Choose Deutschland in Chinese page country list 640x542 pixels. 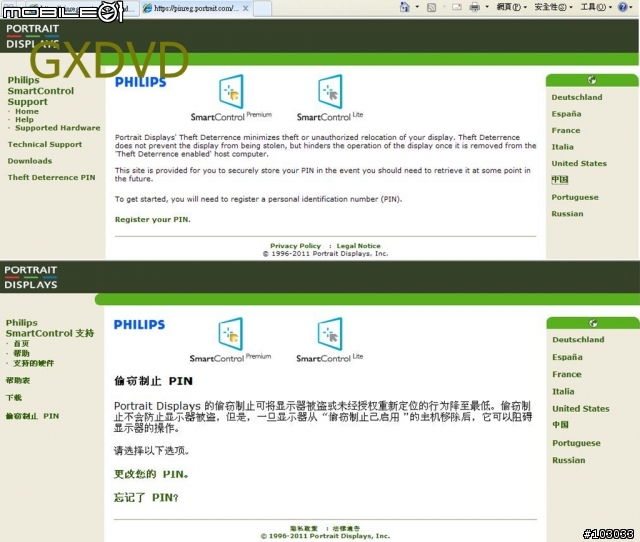[578, 340]
